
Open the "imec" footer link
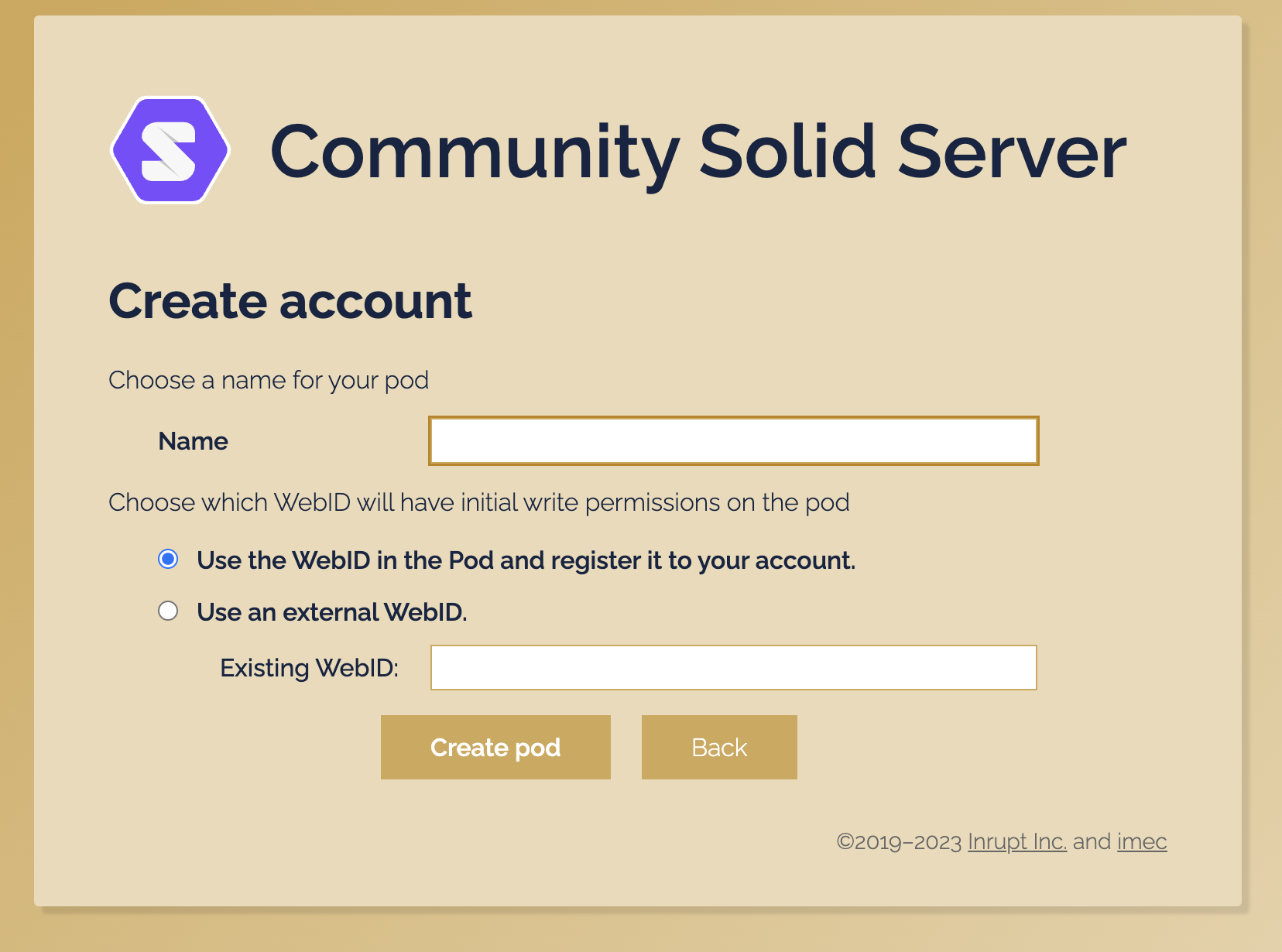point(1142,841)
